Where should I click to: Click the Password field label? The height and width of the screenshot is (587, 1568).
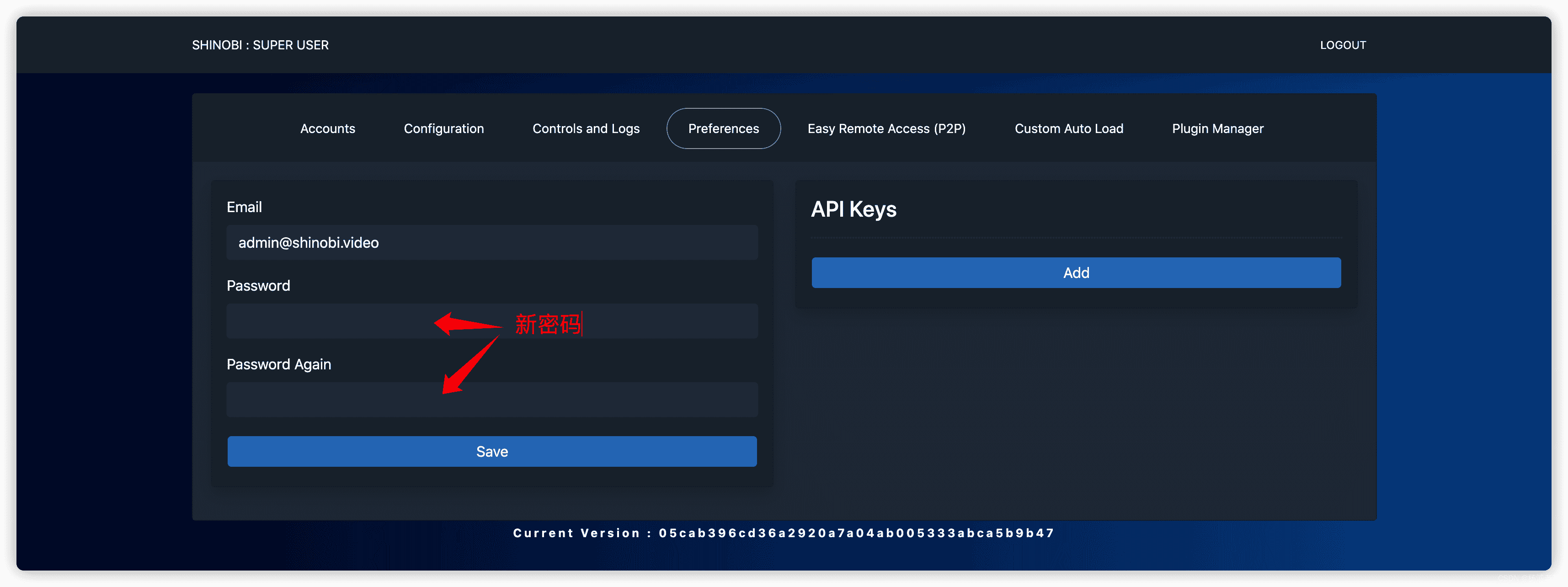click(258, 286)
